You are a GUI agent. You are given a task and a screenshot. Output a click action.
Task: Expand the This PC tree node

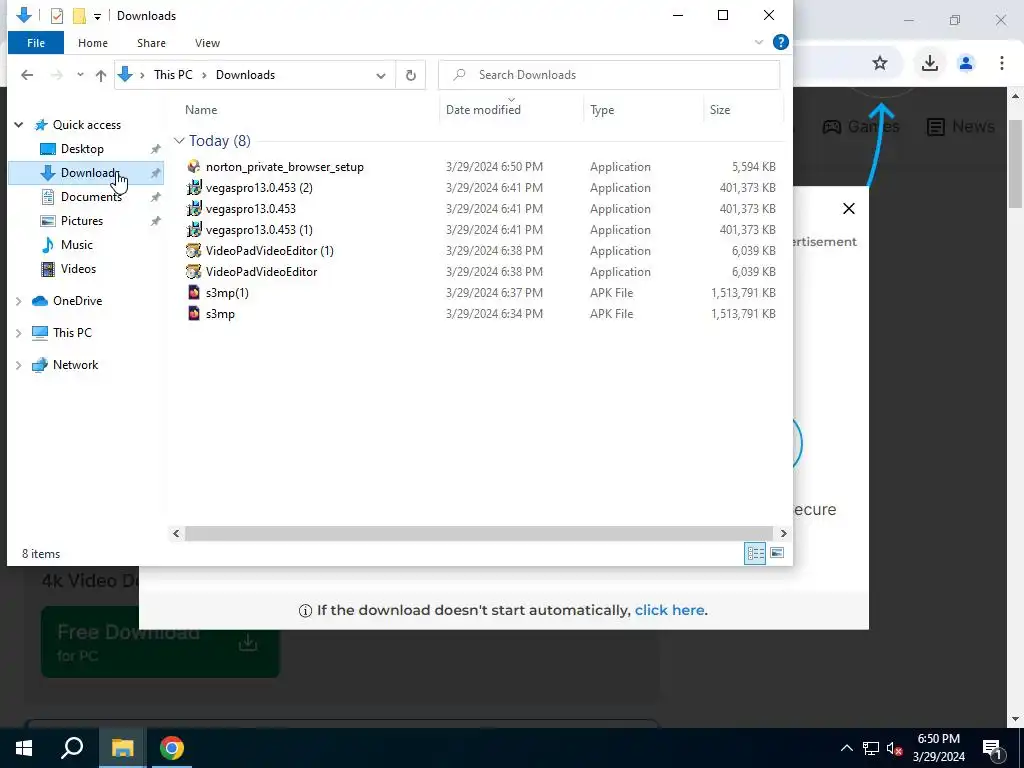coord(18,333)
